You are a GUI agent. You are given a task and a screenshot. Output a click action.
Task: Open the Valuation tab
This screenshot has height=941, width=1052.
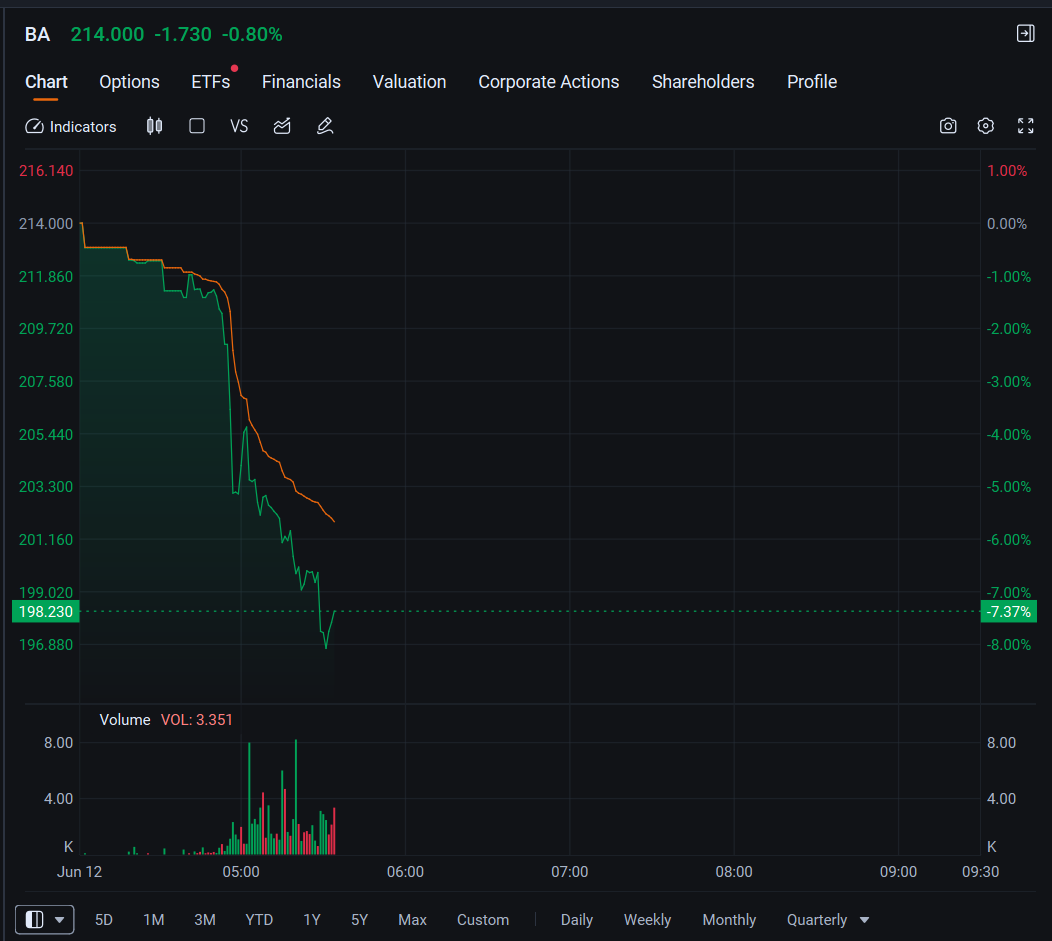point(409,82)
